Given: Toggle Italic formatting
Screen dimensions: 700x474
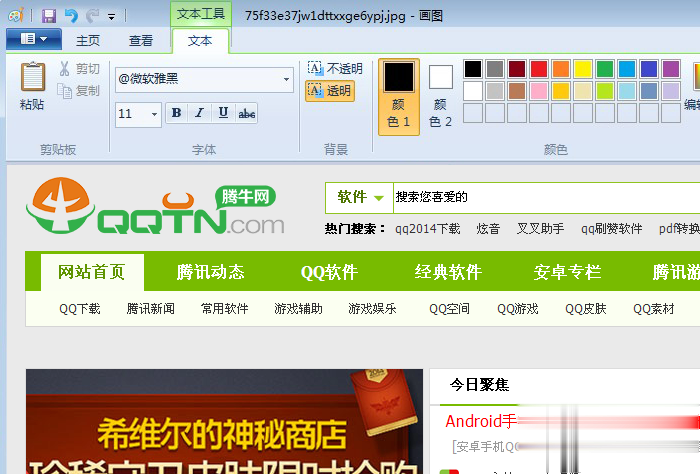Looking at the screenshot, I should pyautogui.click(x=200, y=113).
